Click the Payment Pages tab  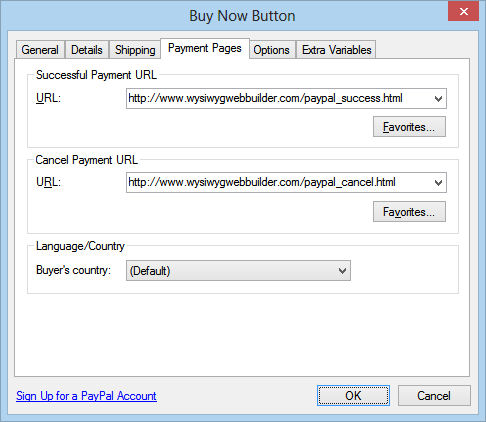(205, 49)
